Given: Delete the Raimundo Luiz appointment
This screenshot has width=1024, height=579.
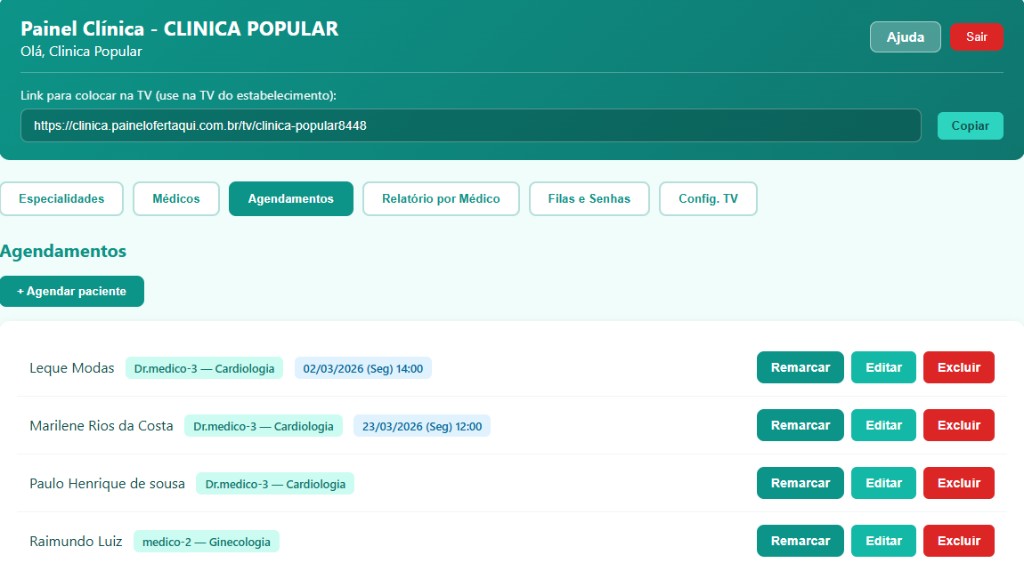Looking at the screenshot, I should click(x=958, y=541).
